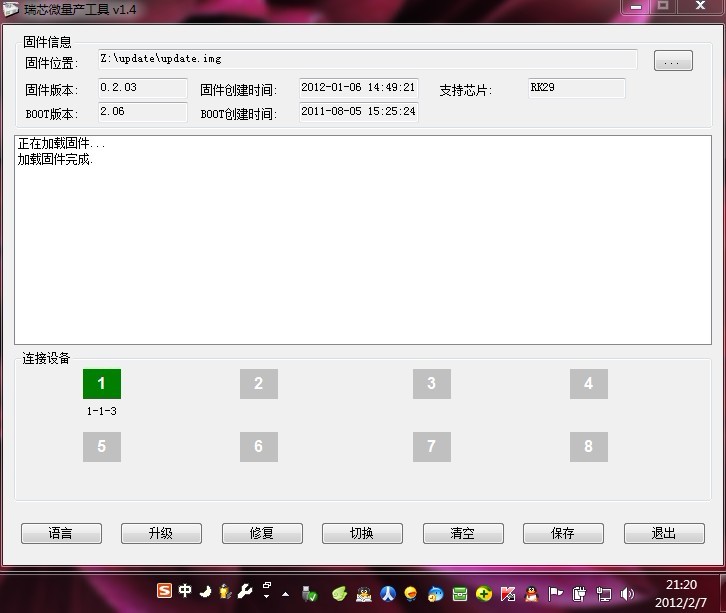Click log line 正在加载固件...
The width and height of the screenshot is (726, 613).
click(61, 144)
